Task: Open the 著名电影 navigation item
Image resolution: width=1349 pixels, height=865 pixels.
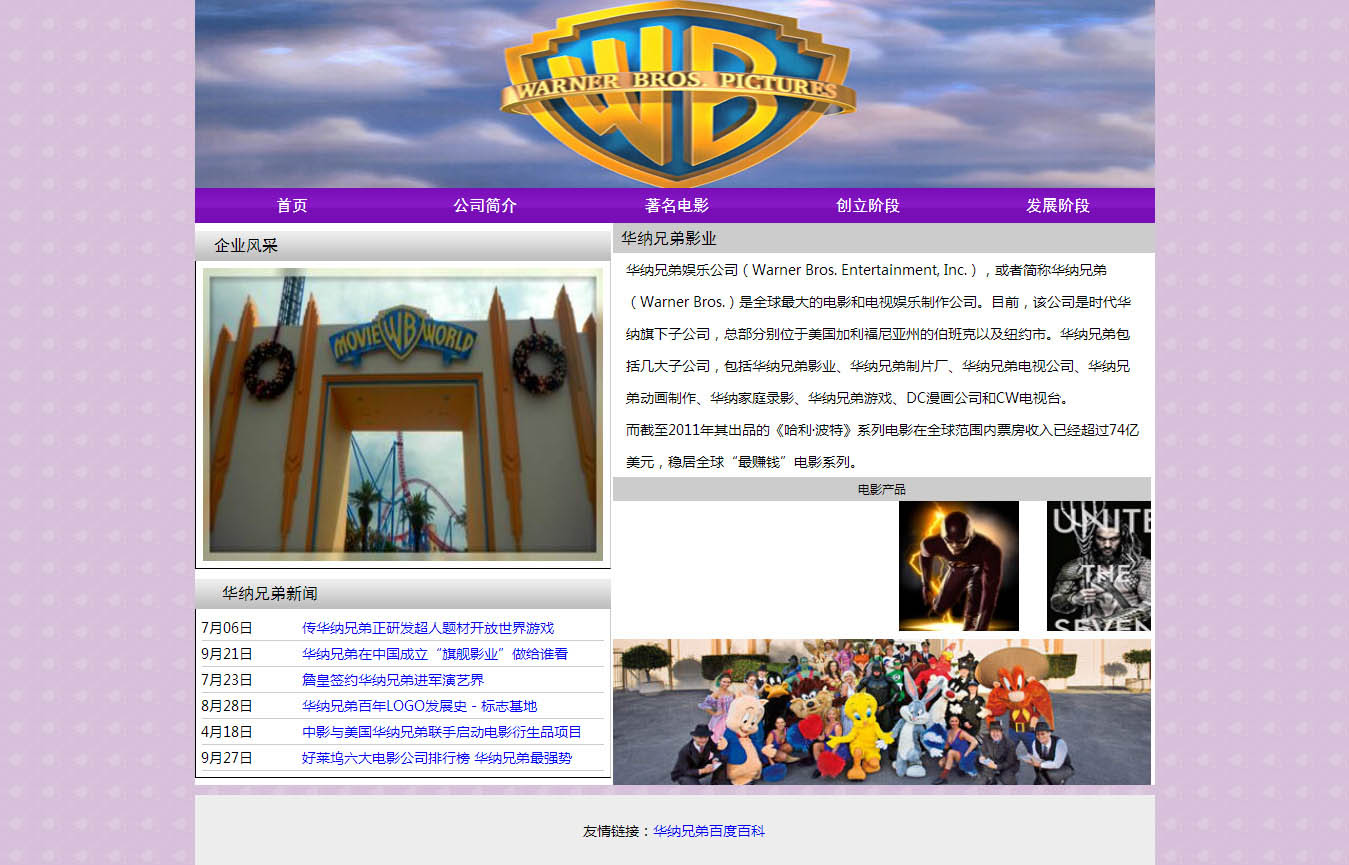Action: [x=677, y=206]
